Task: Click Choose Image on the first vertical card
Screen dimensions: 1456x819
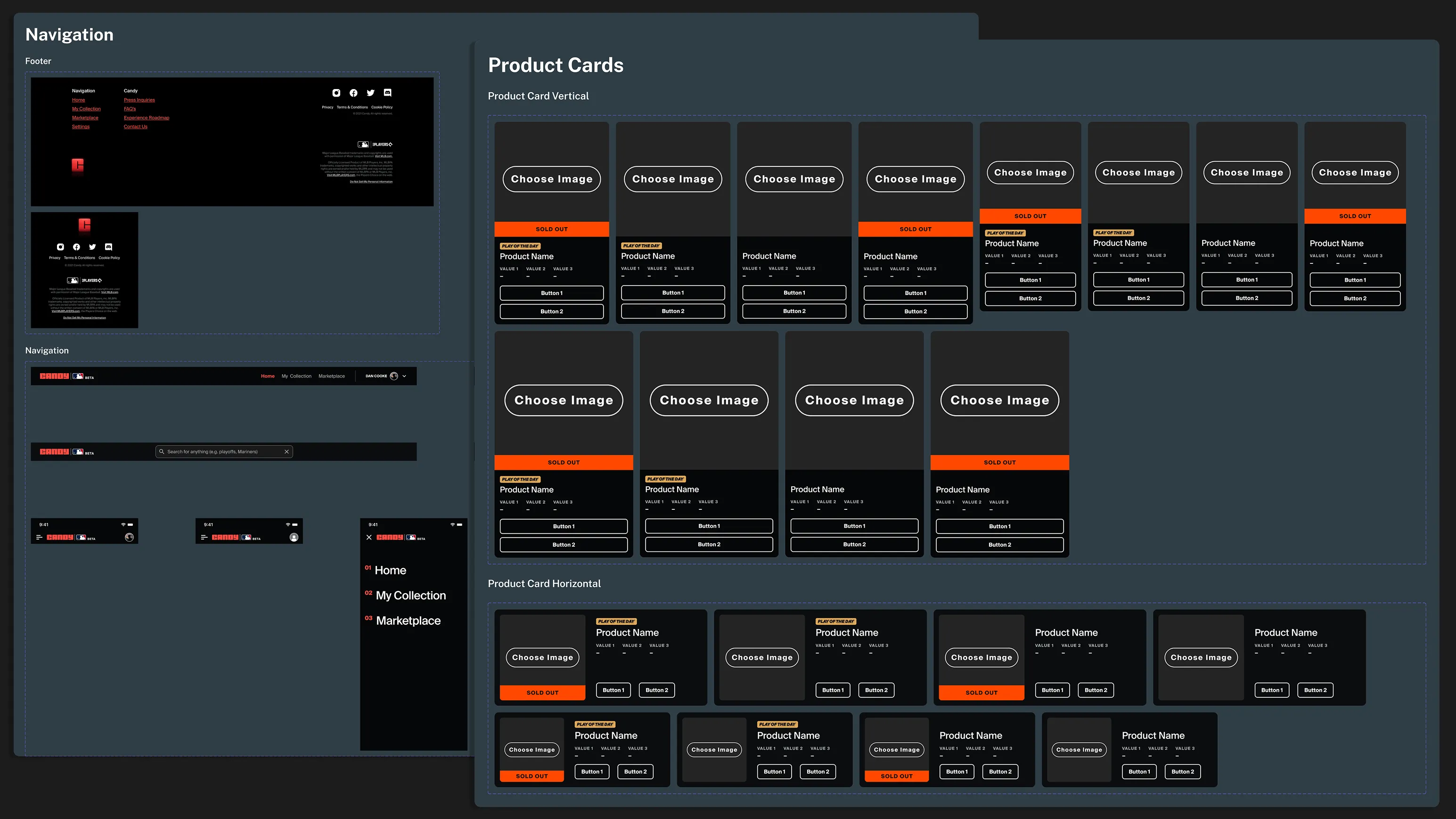Action: tap(552, 179)
